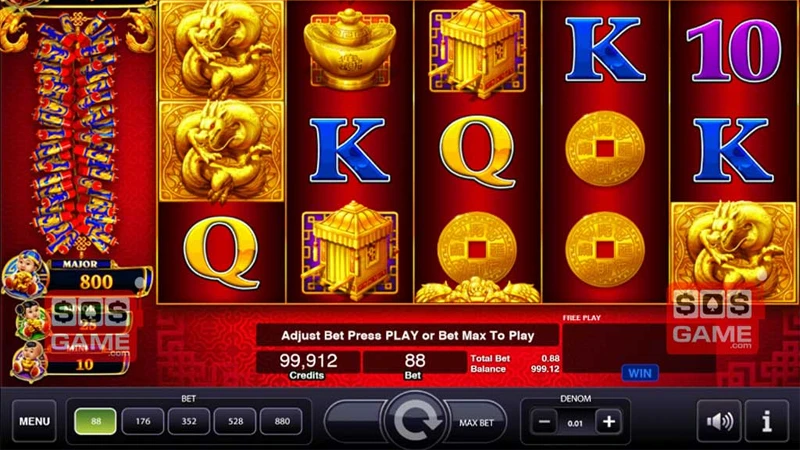
Task: Click the purple 10 symbol on reel five
Action: tap(734, 50)
